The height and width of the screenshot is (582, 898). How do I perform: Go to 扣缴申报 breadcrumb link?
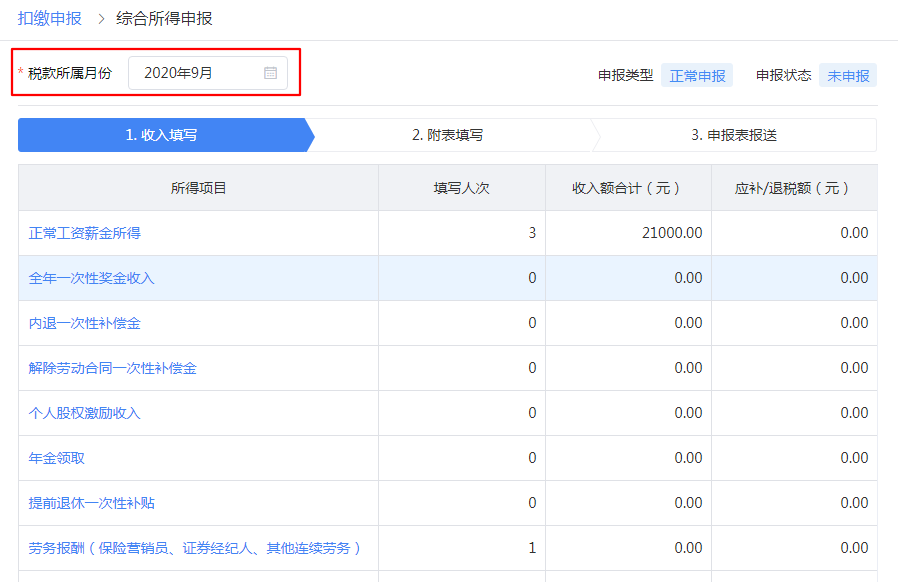pos(50,18)
